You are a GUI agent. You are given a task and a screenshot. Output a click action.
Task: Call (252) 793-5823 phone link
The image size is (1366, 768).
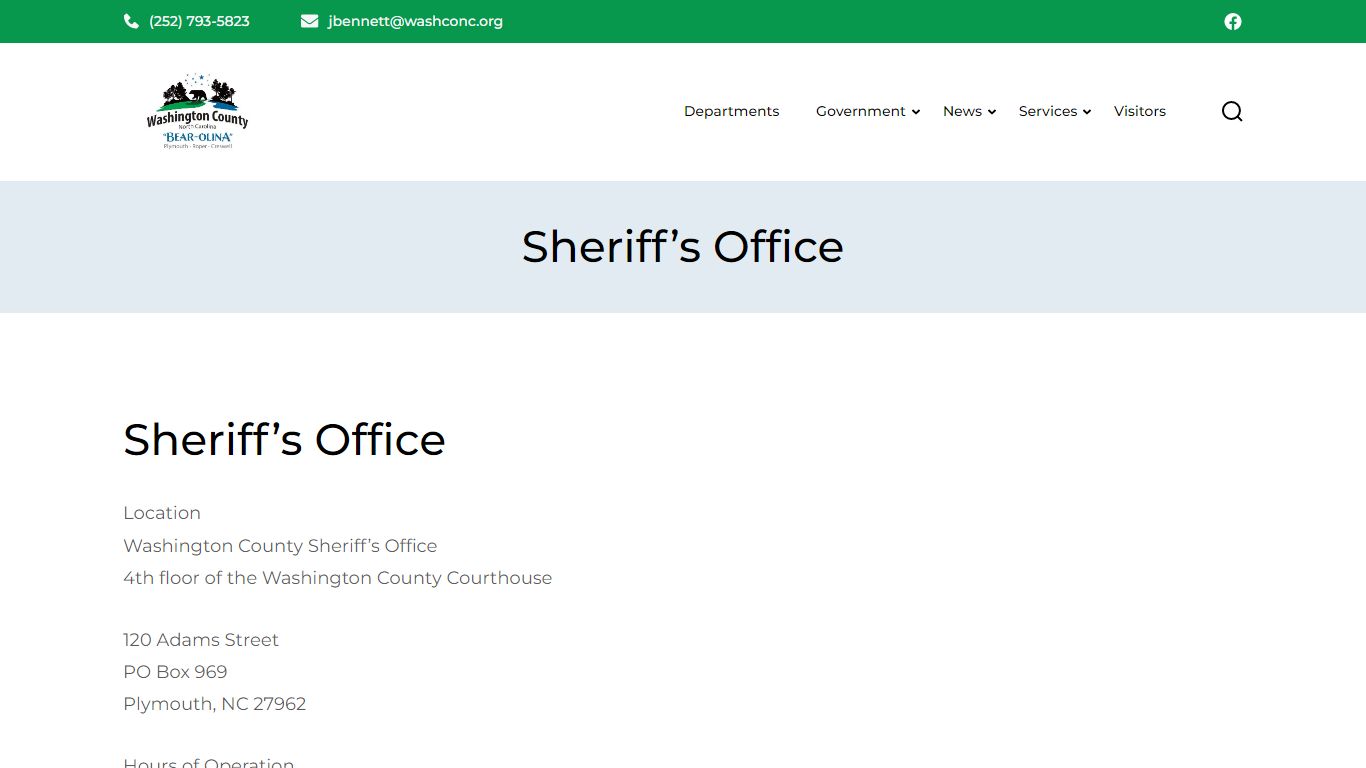tap(199, 21)
